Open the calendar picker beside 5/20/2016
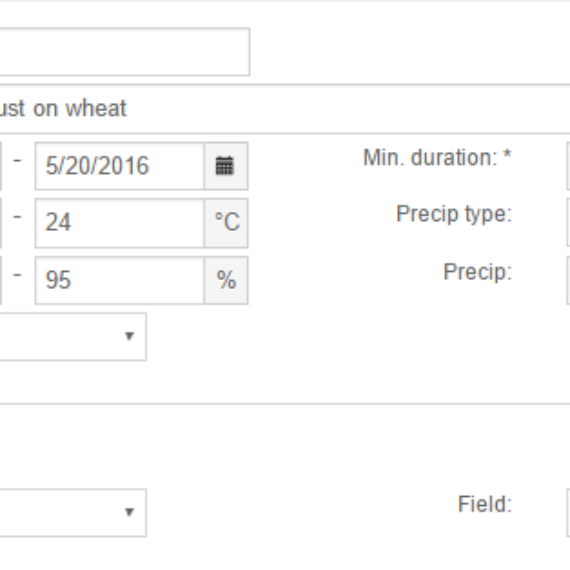Viewport: 570px width, 570px height. 226,166
